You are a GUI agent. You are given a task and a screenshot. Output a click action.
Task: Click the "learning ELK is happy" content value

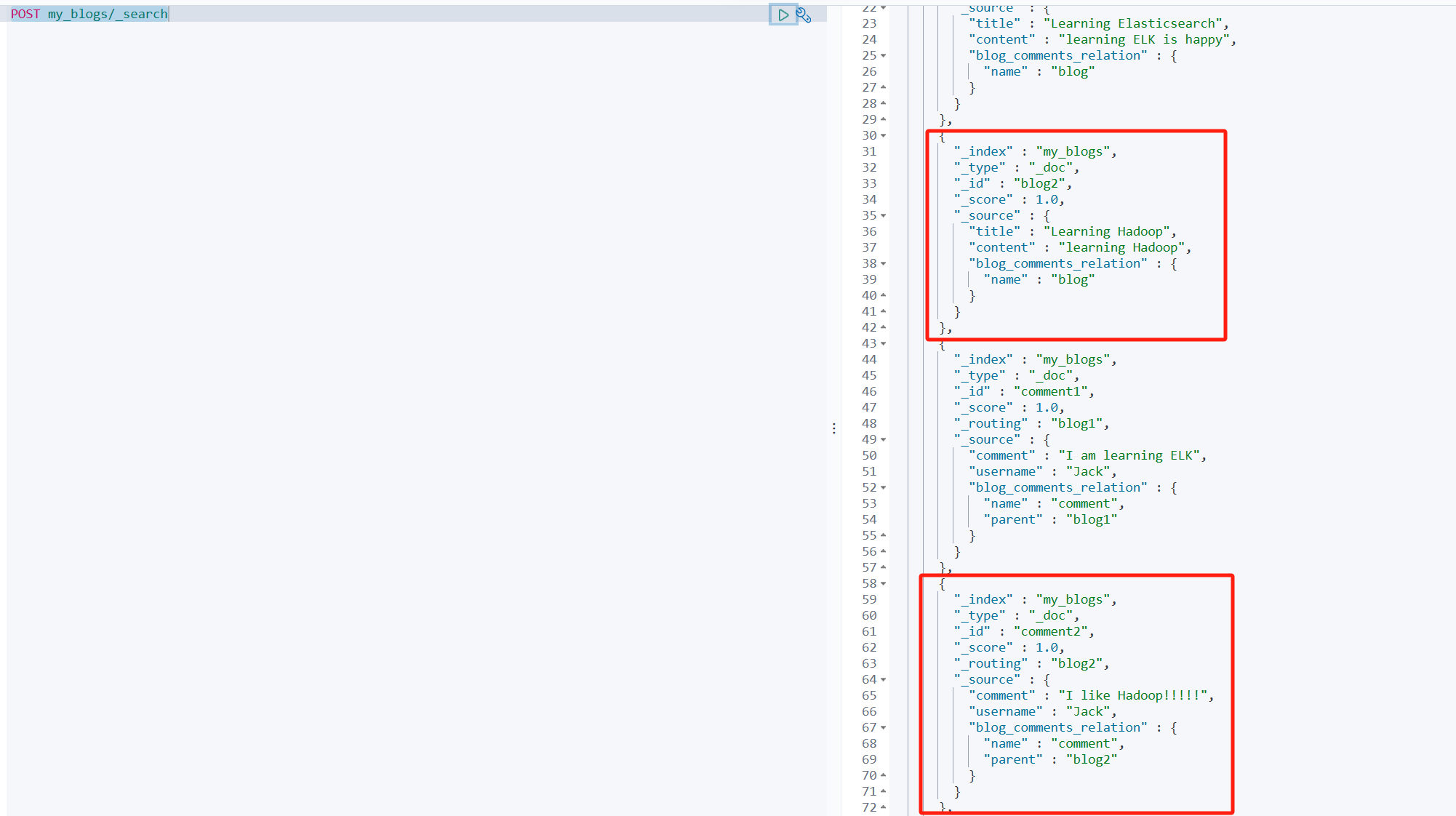click(1144, 39)
